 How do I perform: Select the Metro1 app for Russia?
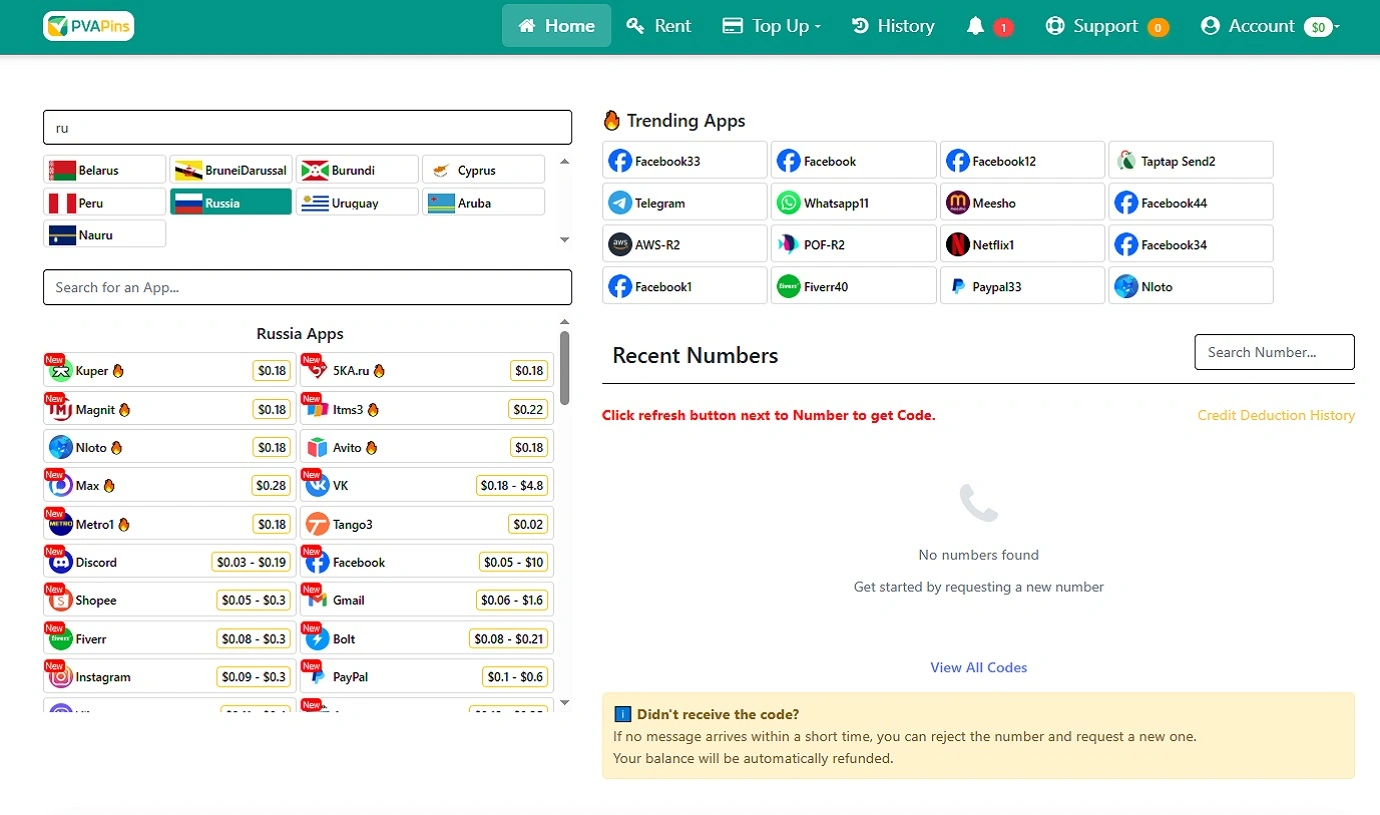pos(170,524)
